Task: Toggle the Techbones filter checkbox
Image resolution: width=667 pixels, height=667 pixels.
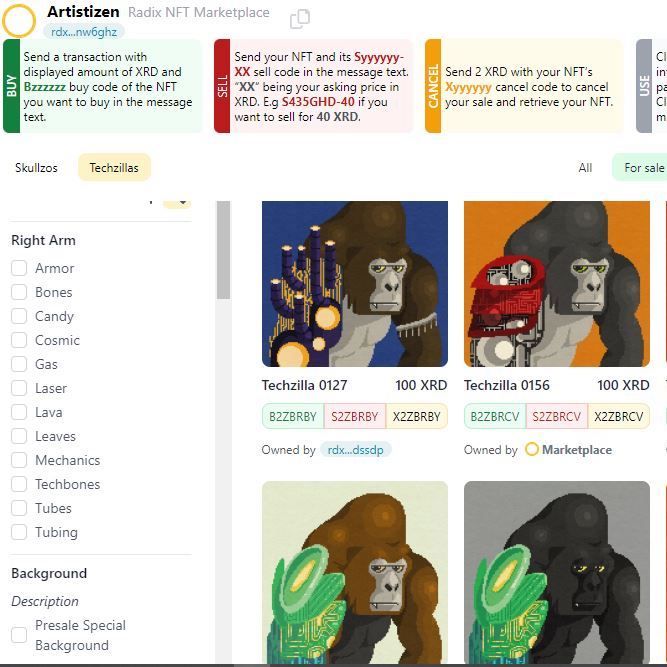Action: tap(19, 484)
